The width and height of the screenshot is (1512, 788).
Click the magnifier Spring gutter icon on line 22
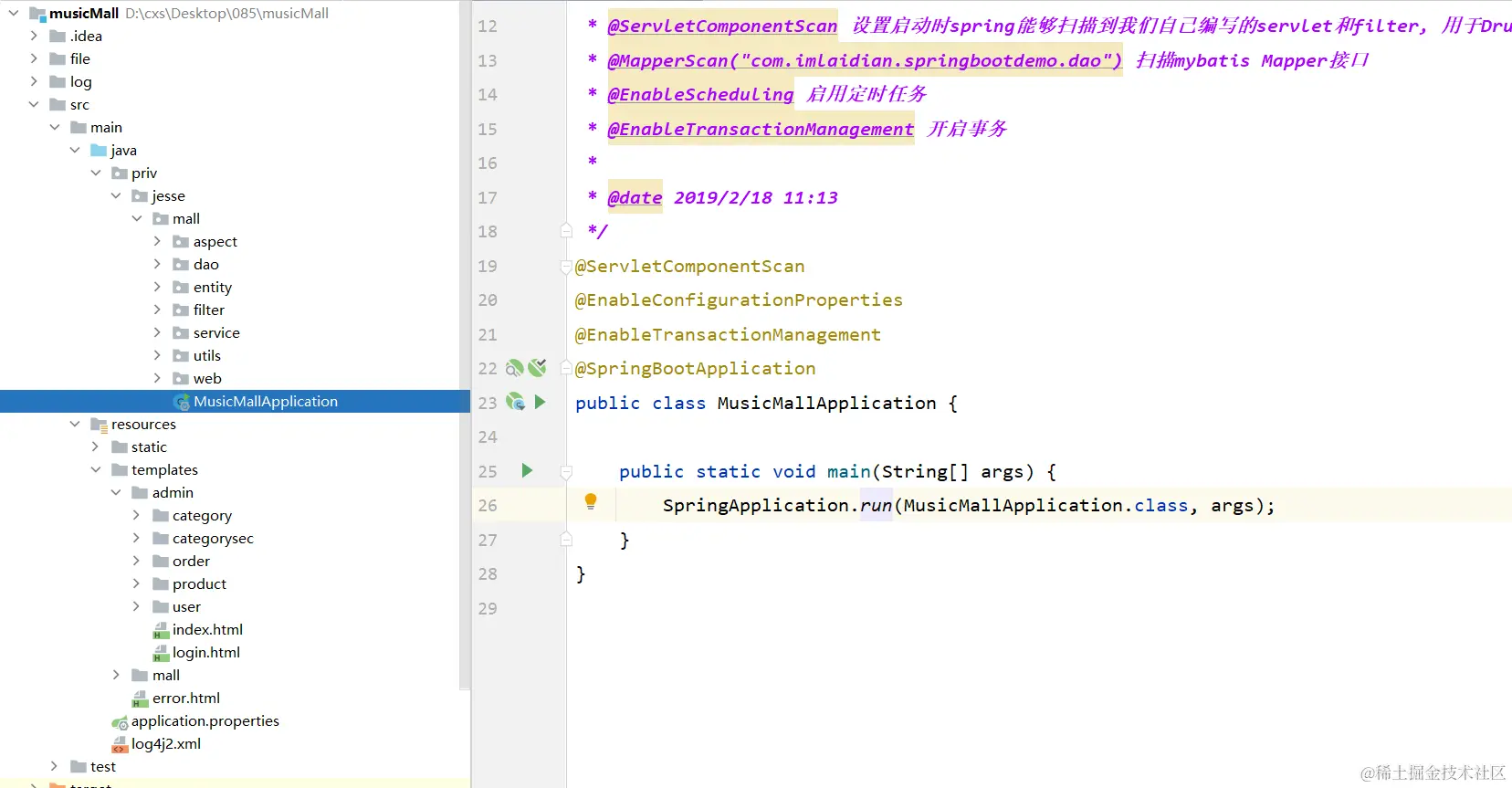[x=515, y=368]
